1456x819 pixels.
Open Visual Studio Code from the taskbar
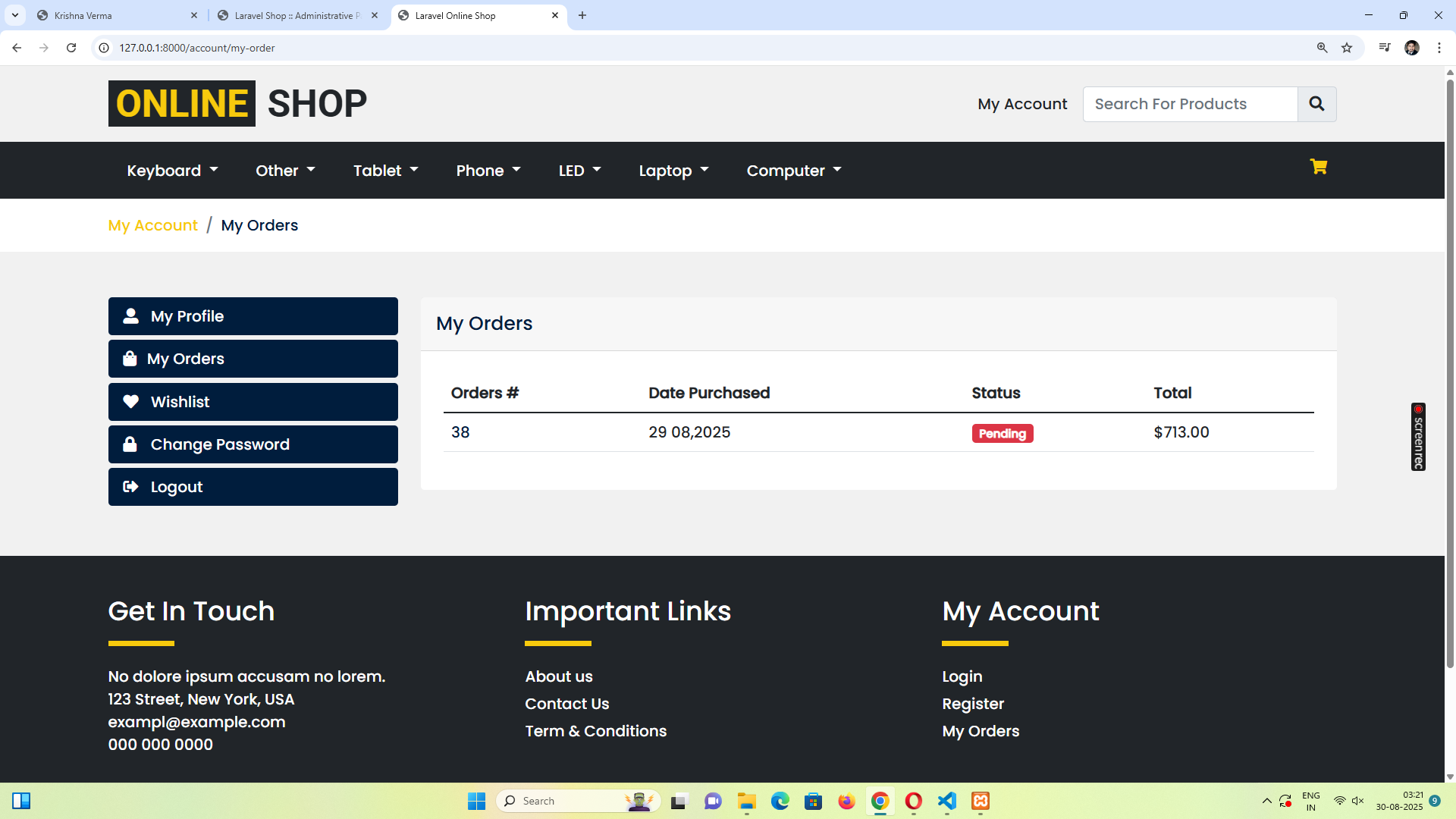pos(947,801)
